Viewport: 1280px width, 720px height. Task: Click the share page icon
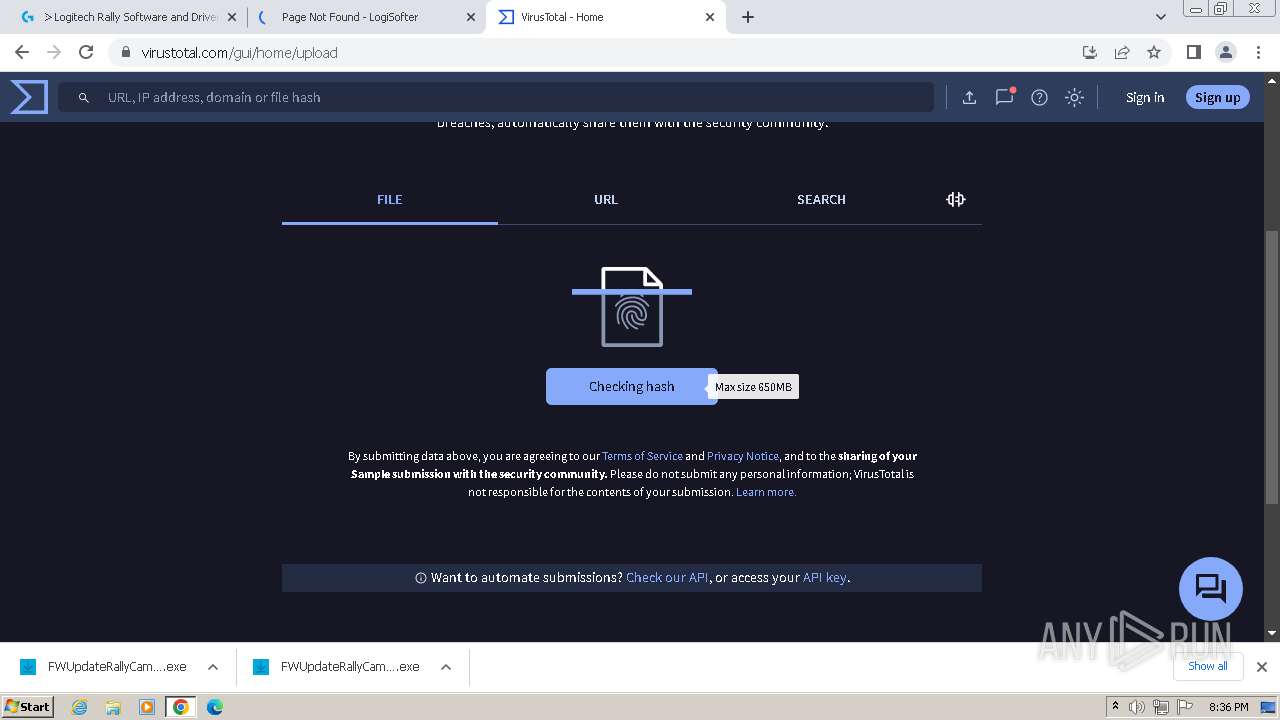pyautogui.click(x=1122, y=52)
